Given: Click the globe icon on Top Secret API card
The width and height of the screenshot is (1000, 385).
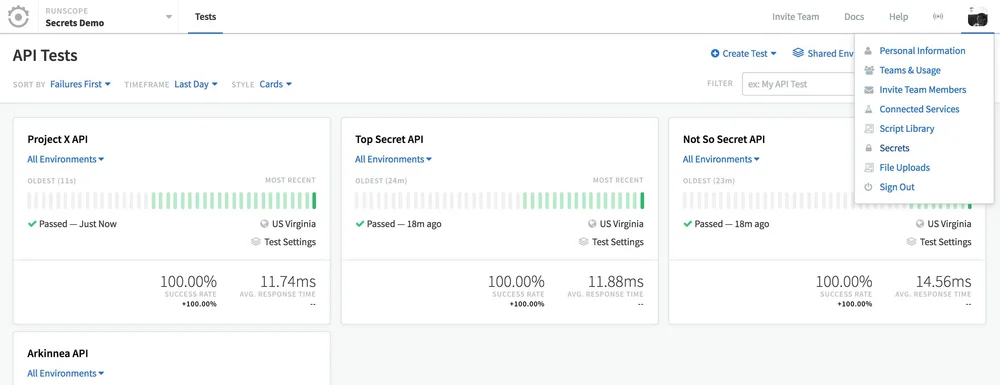Looking at the screenshot, I should (592, 224).
